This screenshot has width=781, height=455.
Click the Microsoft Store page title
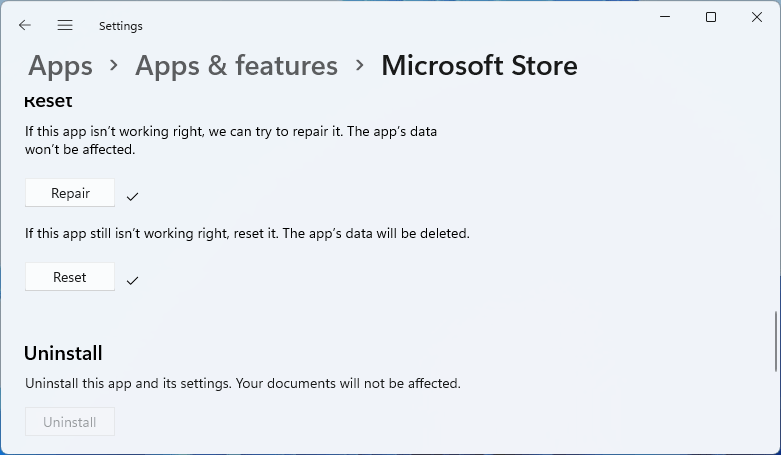(479, 66)
